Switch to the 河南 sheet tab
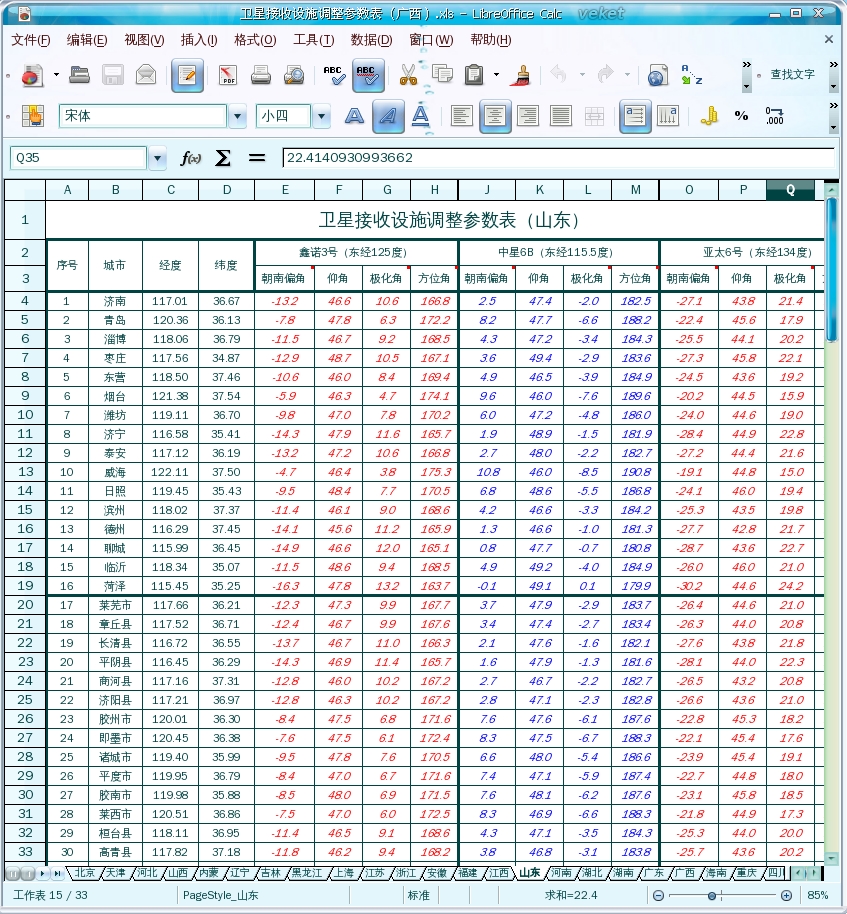Viewport: 847px width, 914px height. [561, 873]
